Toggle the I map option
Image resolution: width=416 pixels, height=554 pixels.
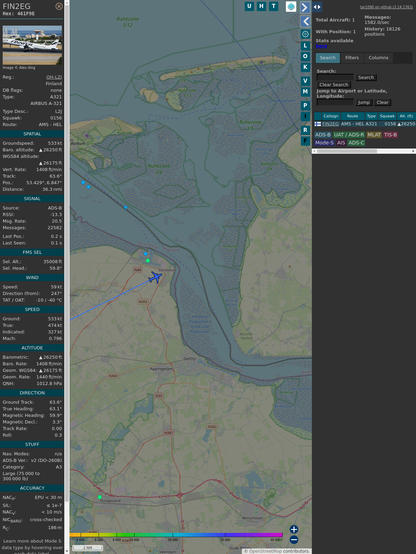click(305, 116)
